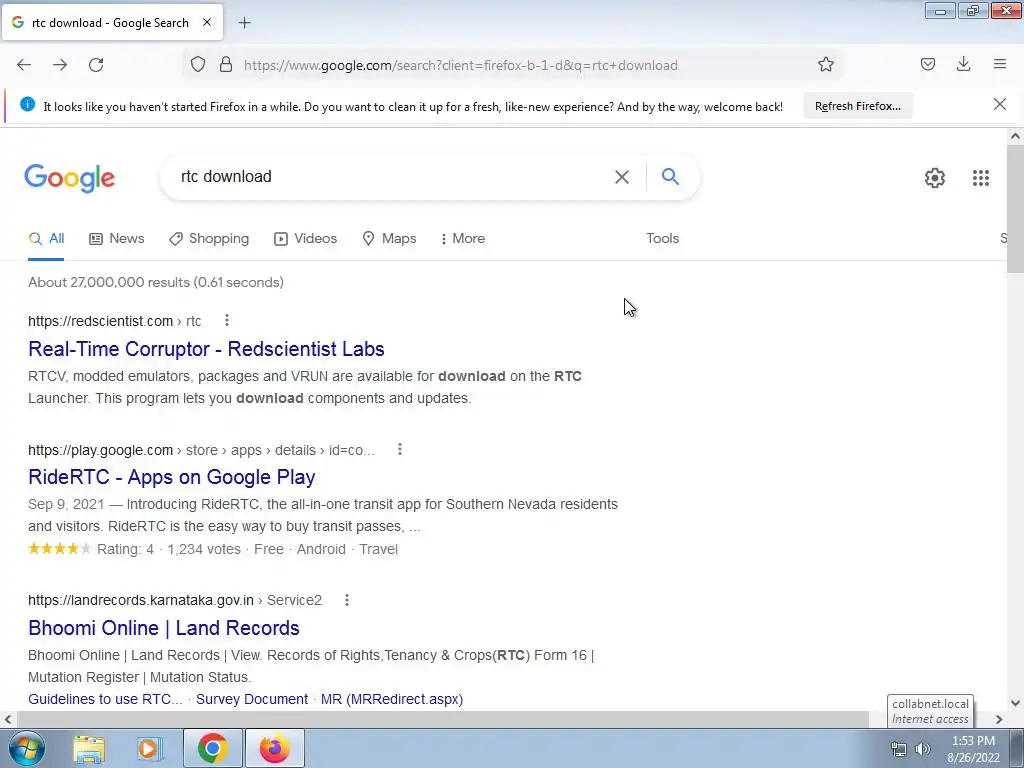Reload the current page

[96, 65]
